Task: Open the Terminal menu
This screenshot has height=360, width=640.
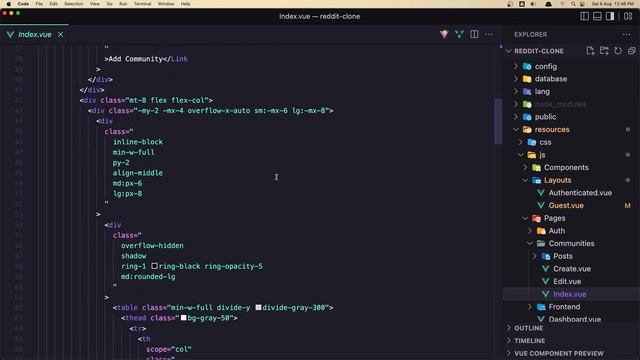Action: pyautogui.click(x=142, y=4)
